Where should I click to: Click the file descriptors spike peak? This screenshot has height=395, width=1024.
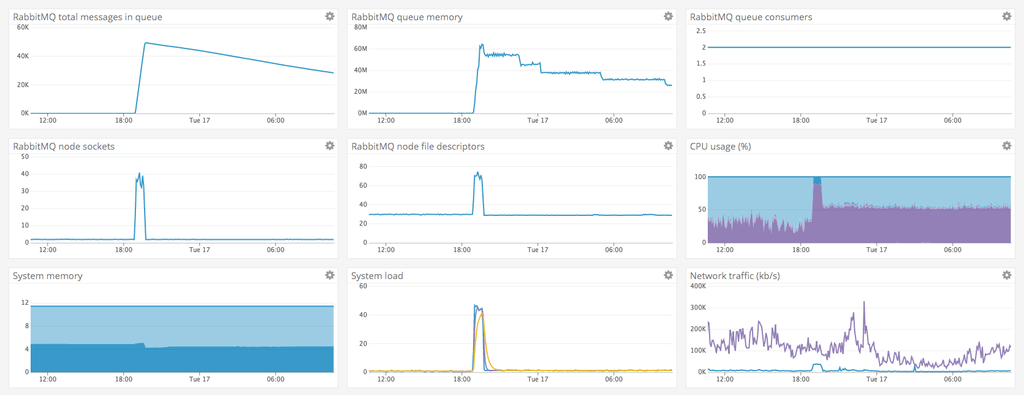pos(477,172)
